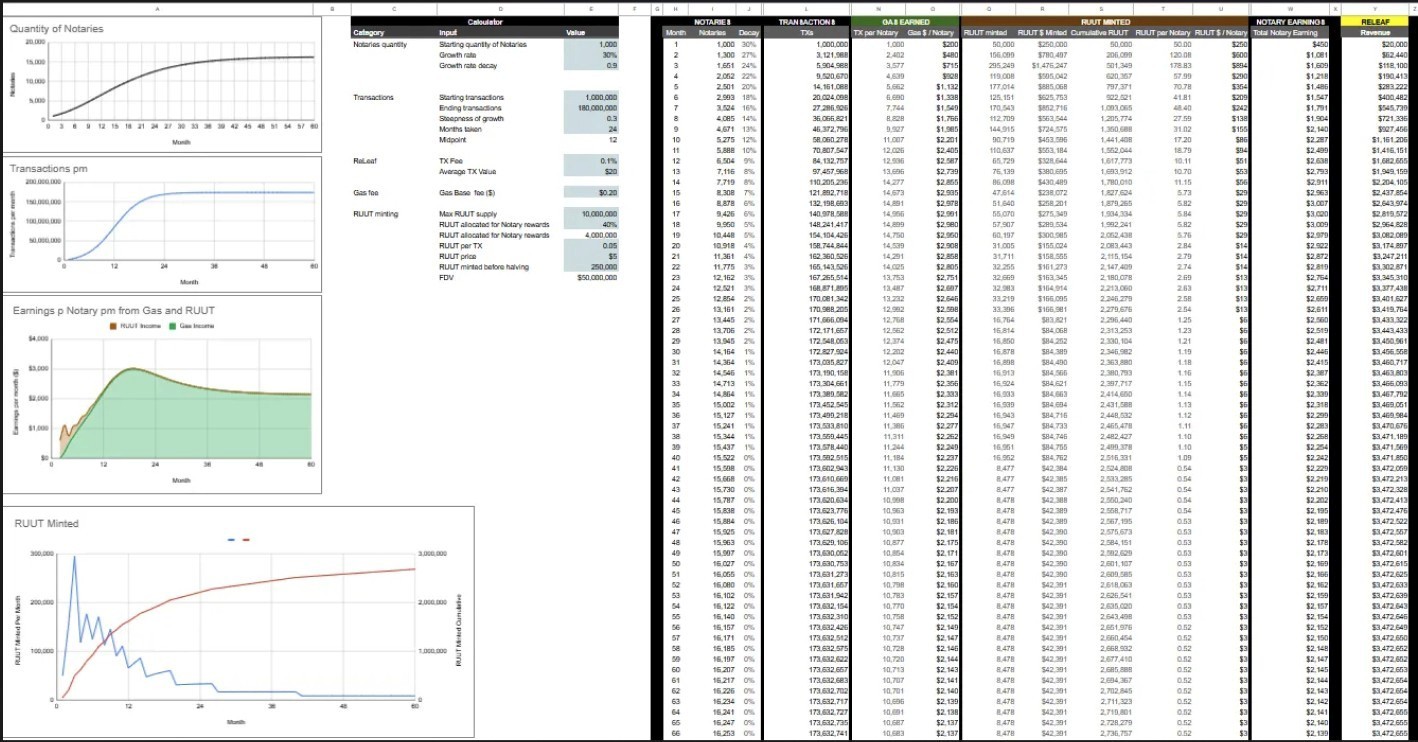Click column header E
1418x742 pixels.
(x=591, y=8)
